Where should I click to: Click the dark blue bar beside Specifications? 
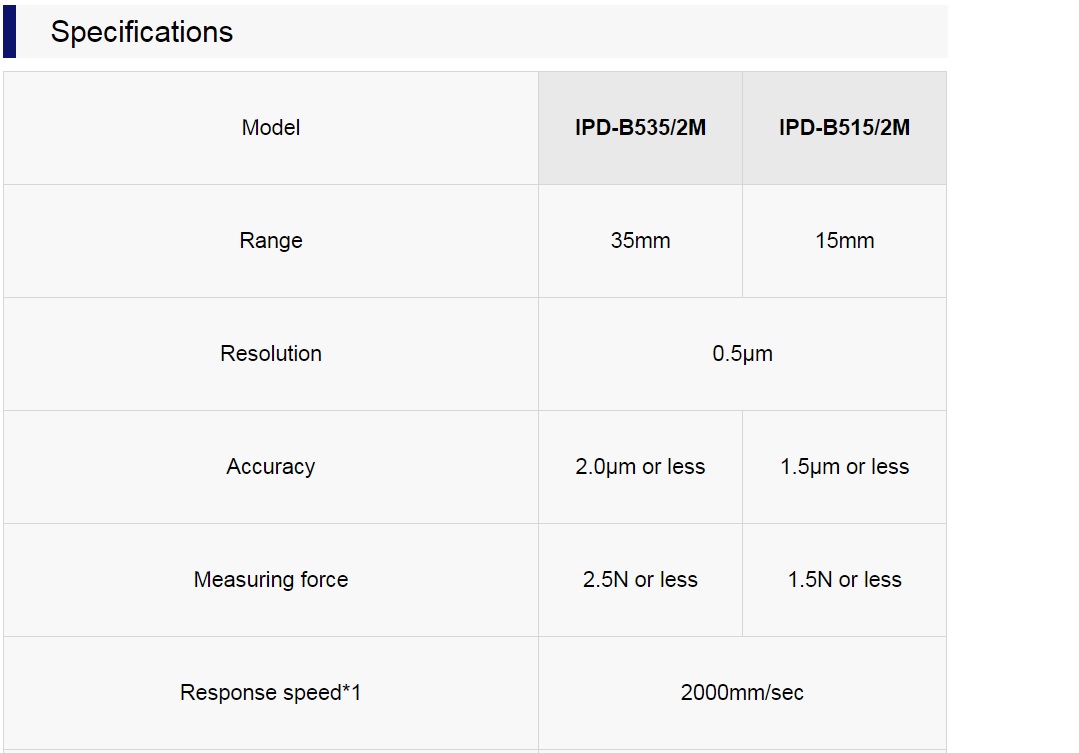(x=9, y=32)
